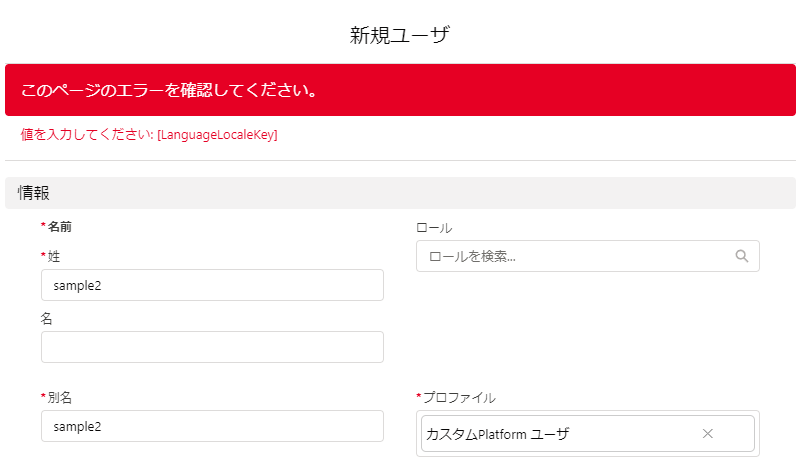Click the 新規ユーザ page title
The image size is (803, 468).
[400, 35]
